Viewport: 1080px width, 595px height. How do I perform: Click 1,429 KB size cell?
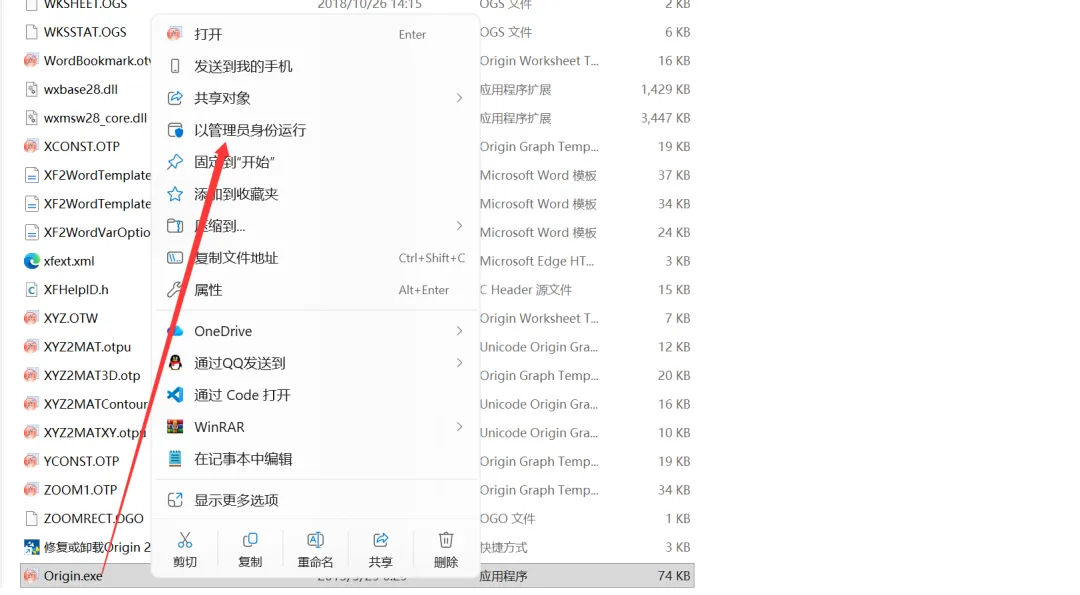(665, 90)
